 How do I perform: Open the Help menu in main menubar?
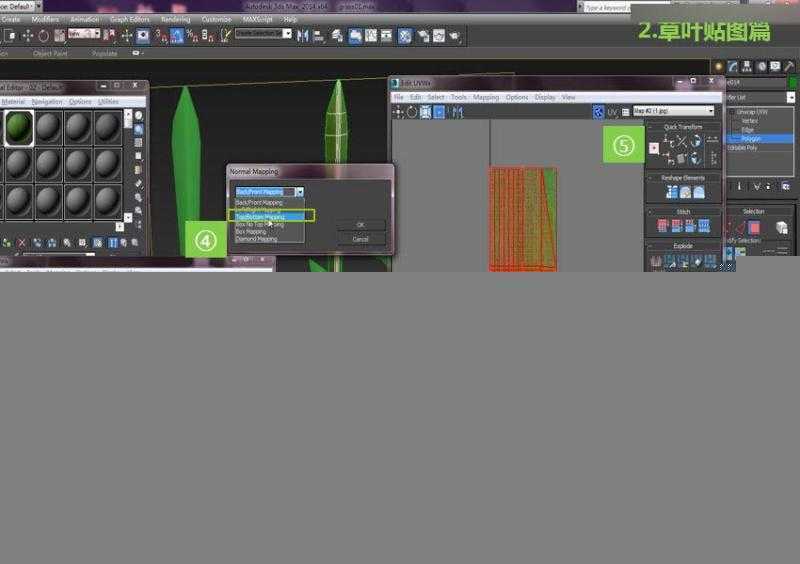click(290, 19)
